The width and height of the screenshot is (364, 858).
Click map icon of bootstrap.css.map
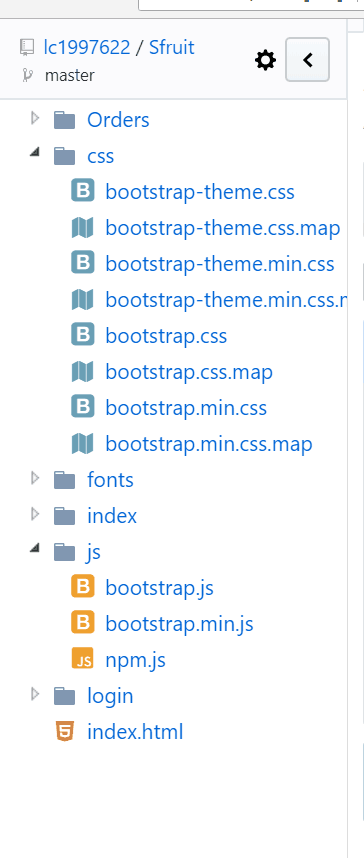[x=83, y=371]
